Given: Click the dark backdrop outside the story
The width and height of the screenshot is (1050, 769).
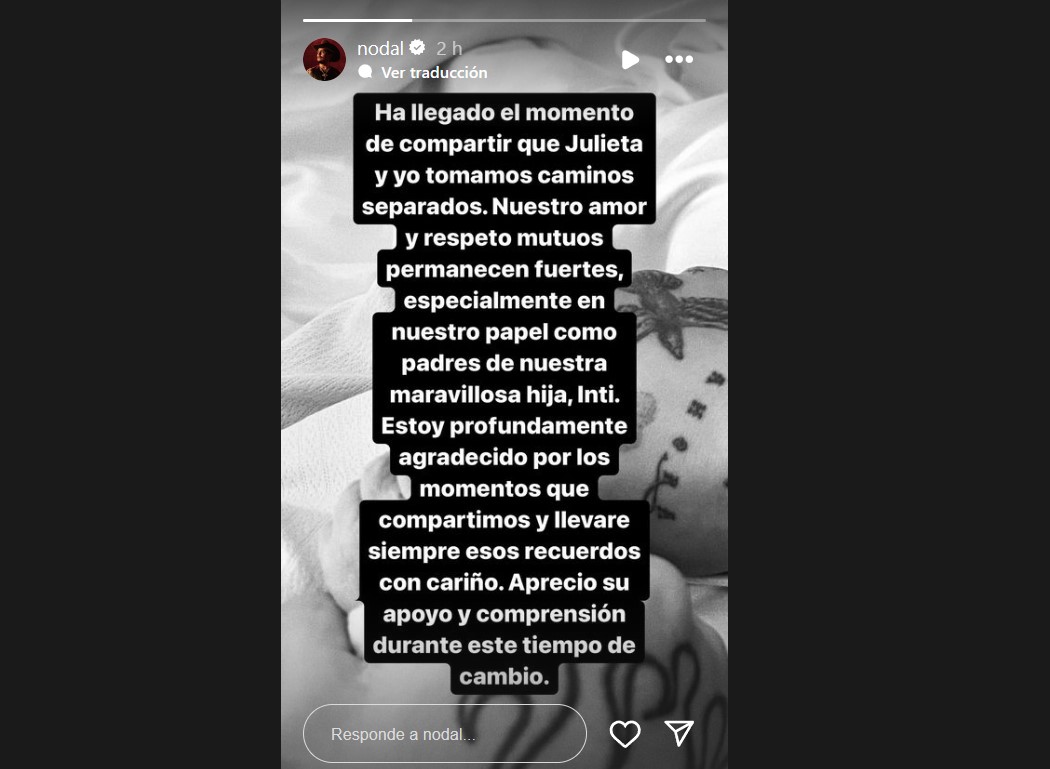Looking at the screenshot, I should click(x=140, y=384).
